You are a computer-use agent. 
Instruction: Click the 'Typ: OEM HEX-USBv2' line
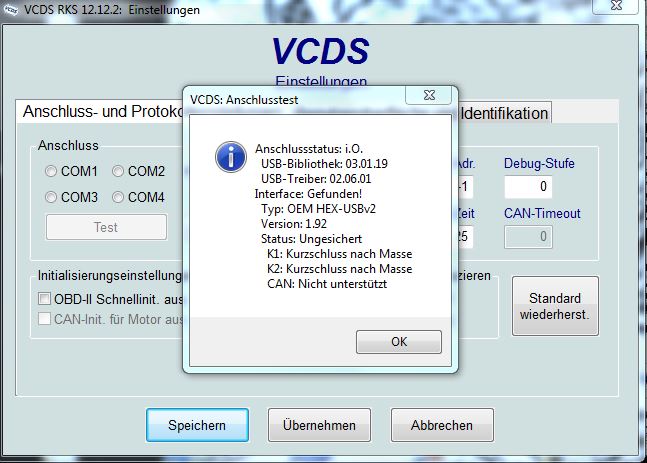coord(319,209)
